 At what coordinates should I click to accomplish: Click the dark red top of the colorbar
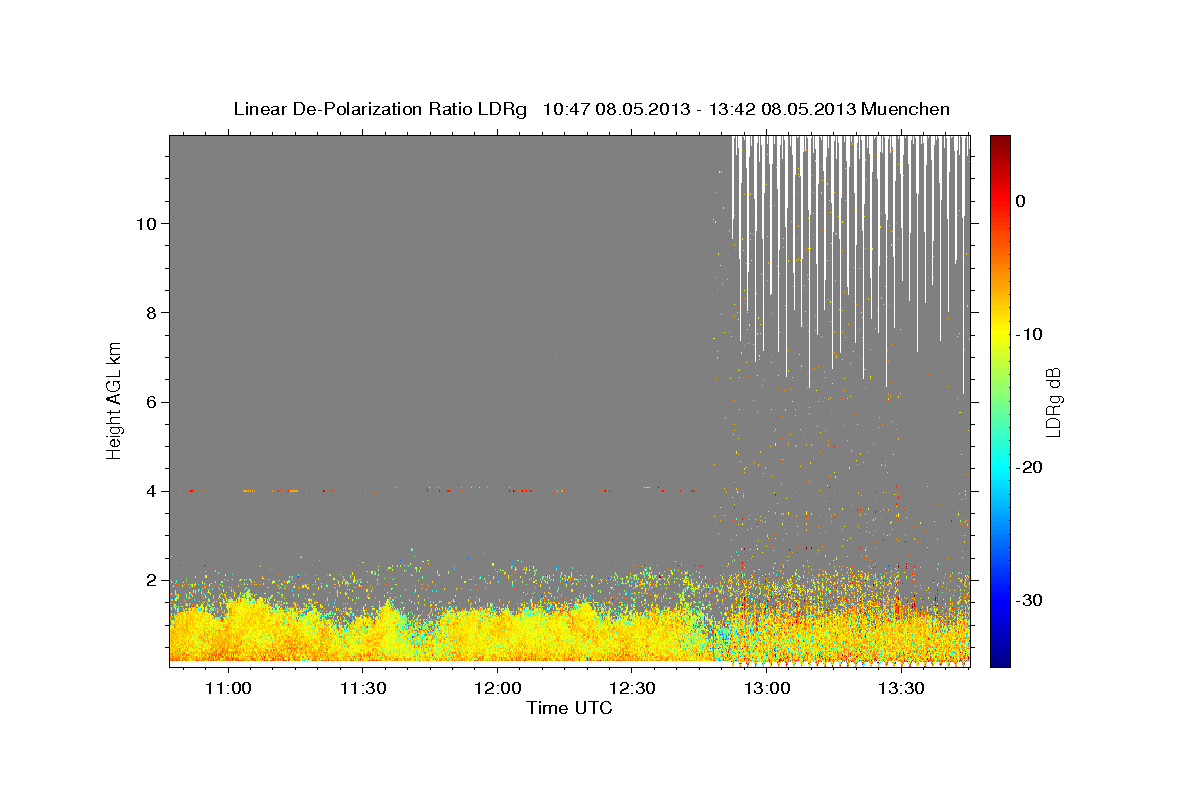click(1000, 142)
